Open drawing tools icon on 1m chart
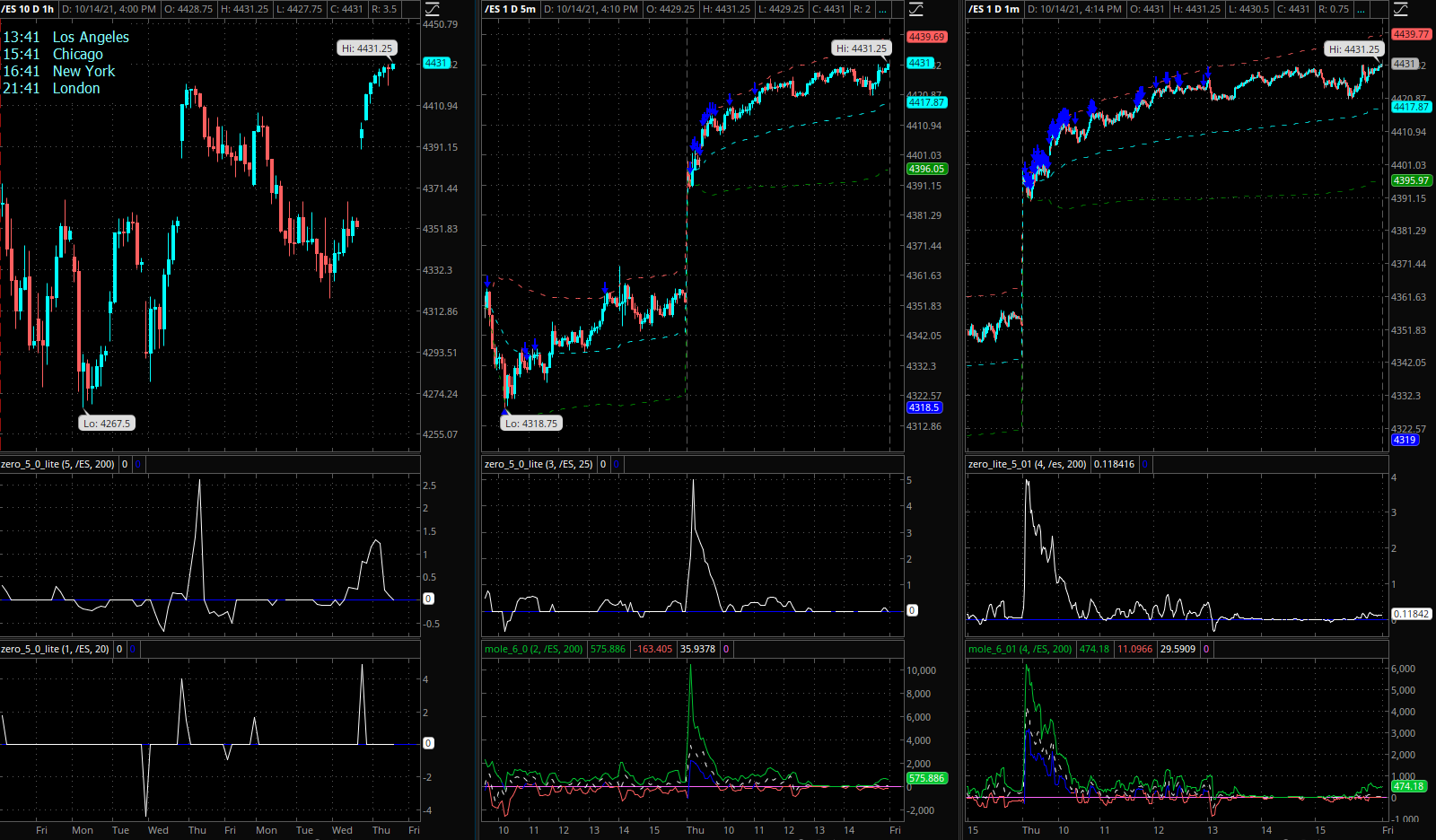This screenshot has height=840, width=1436. point(1401,9)
